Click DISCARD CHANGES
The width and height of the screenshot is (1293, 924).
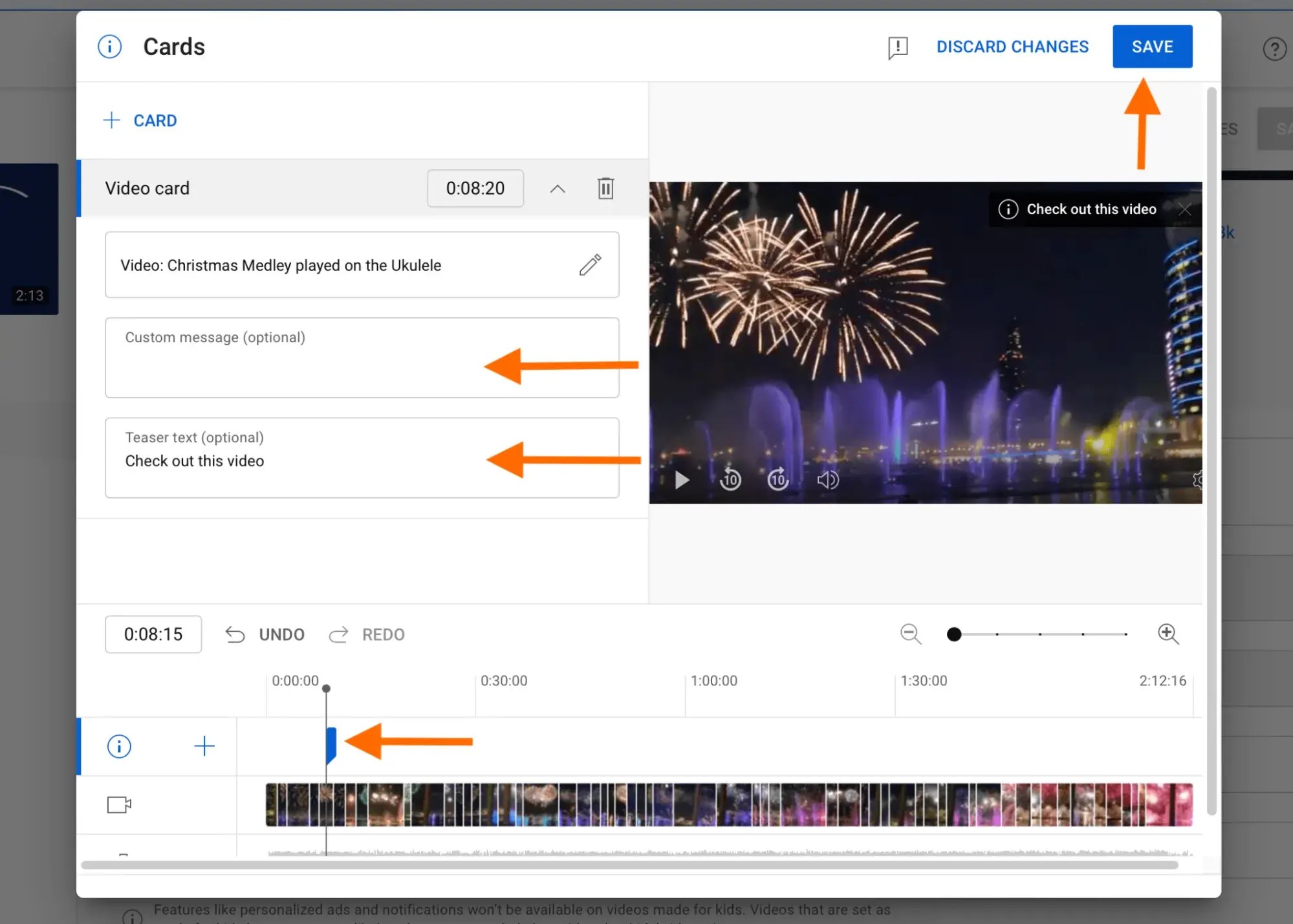point(1012,46)
